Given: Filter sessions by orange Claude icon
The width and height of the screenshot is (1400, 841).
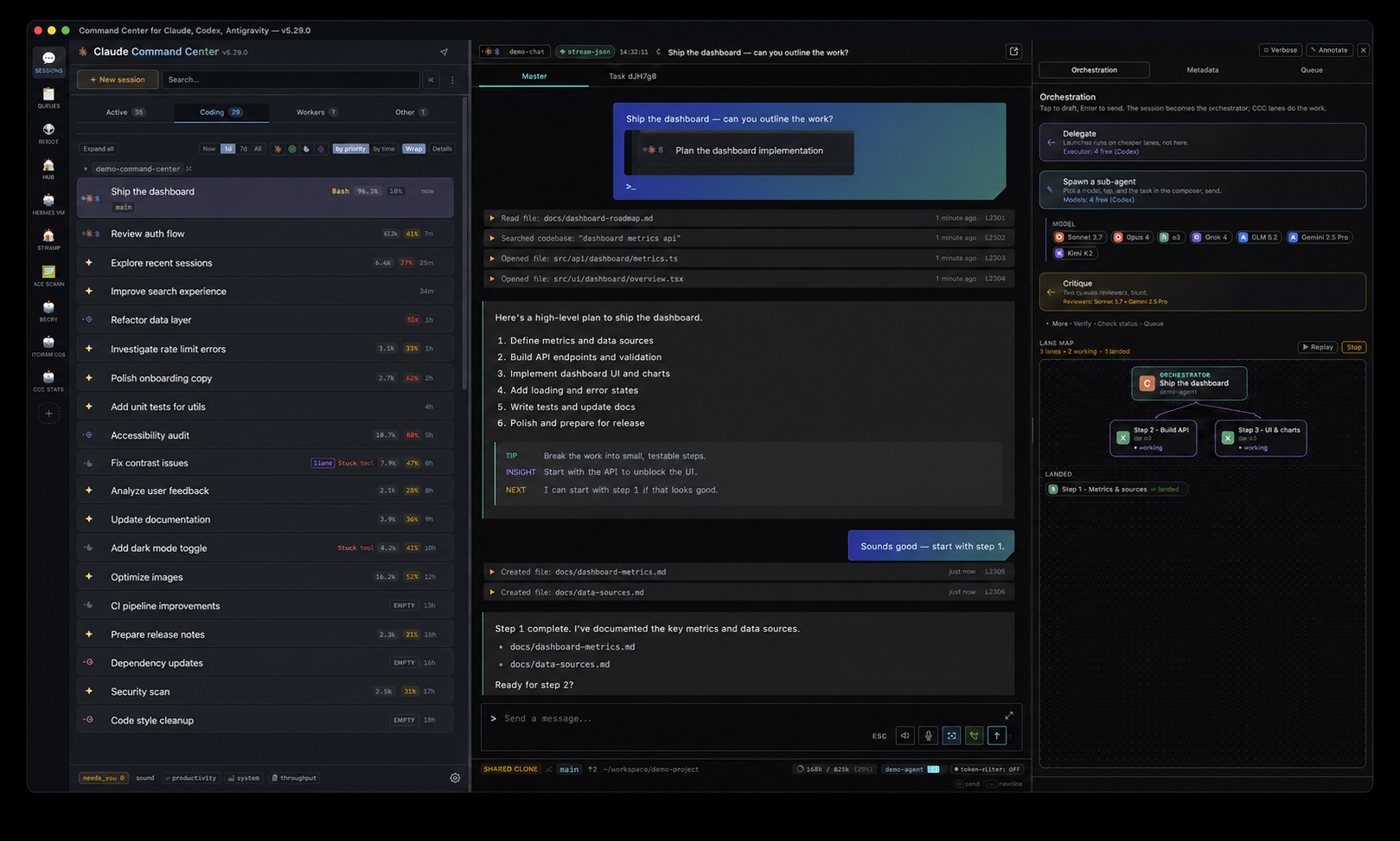Looking at the screenshot, I should [278, 149].
